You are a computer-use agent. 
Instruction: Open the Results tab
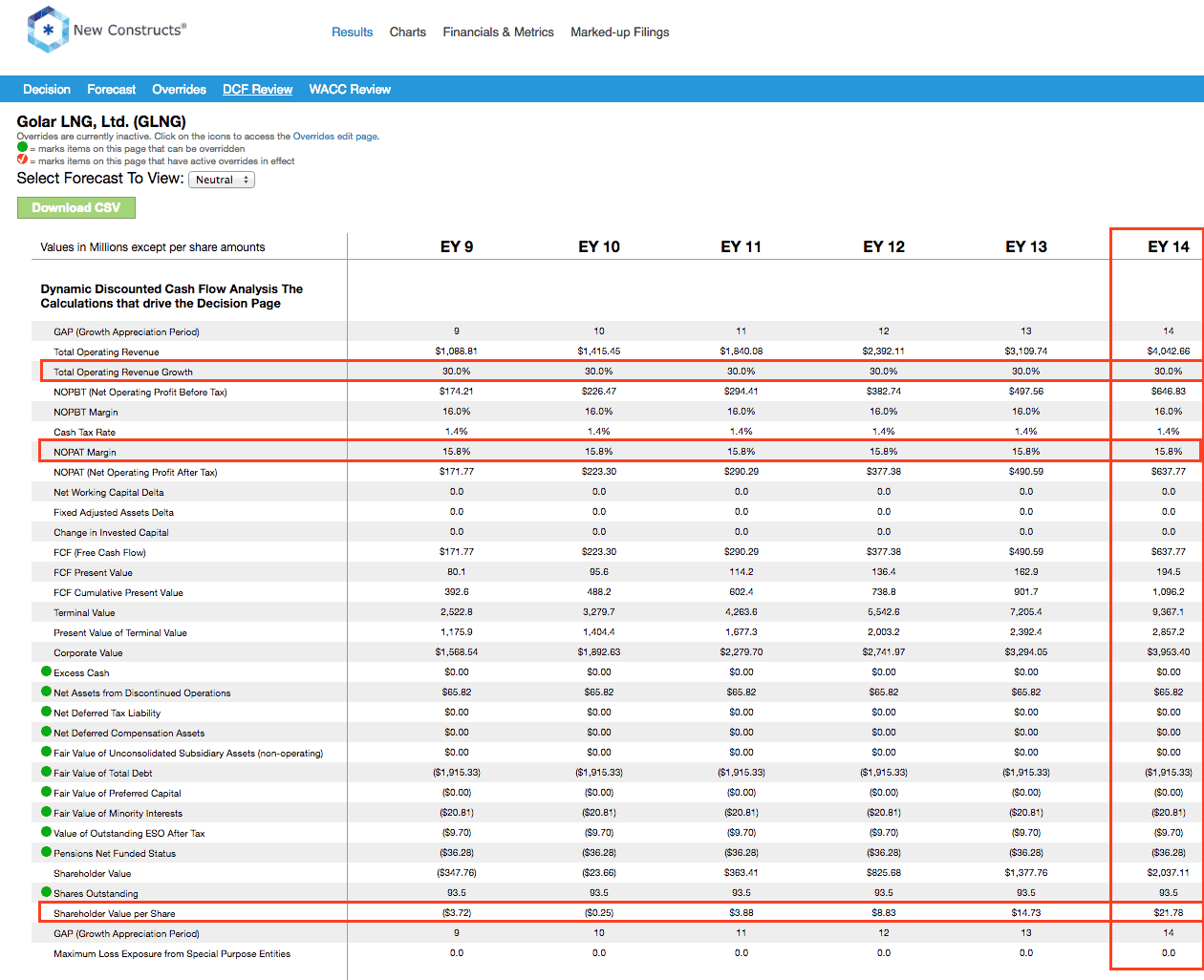click(x=353, y=32)
